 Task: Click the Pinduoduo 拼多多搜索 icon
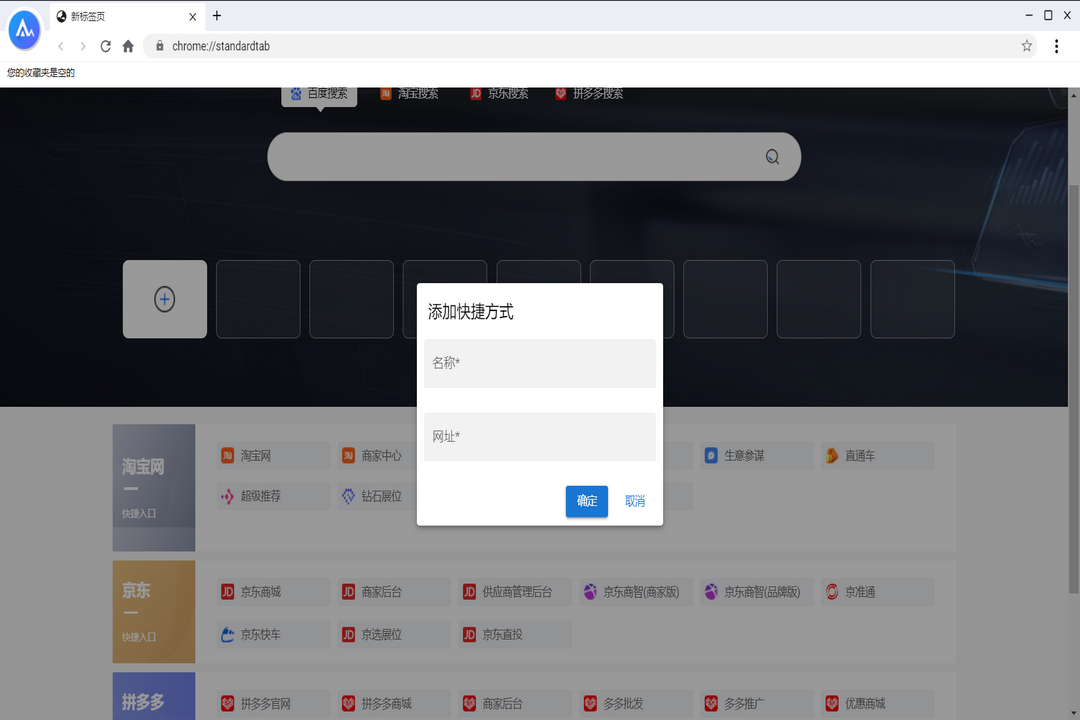coord(560,93)
